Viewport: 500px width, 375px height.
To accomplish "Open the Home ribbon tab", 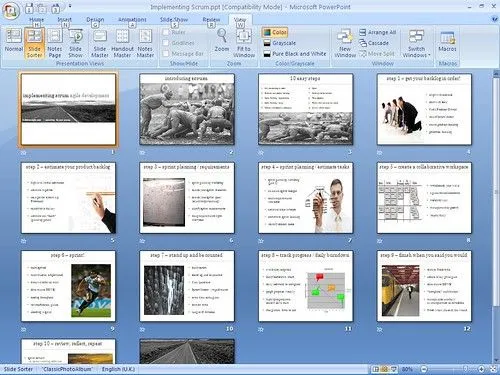I will pyautogui.click(x=36, y=20).
